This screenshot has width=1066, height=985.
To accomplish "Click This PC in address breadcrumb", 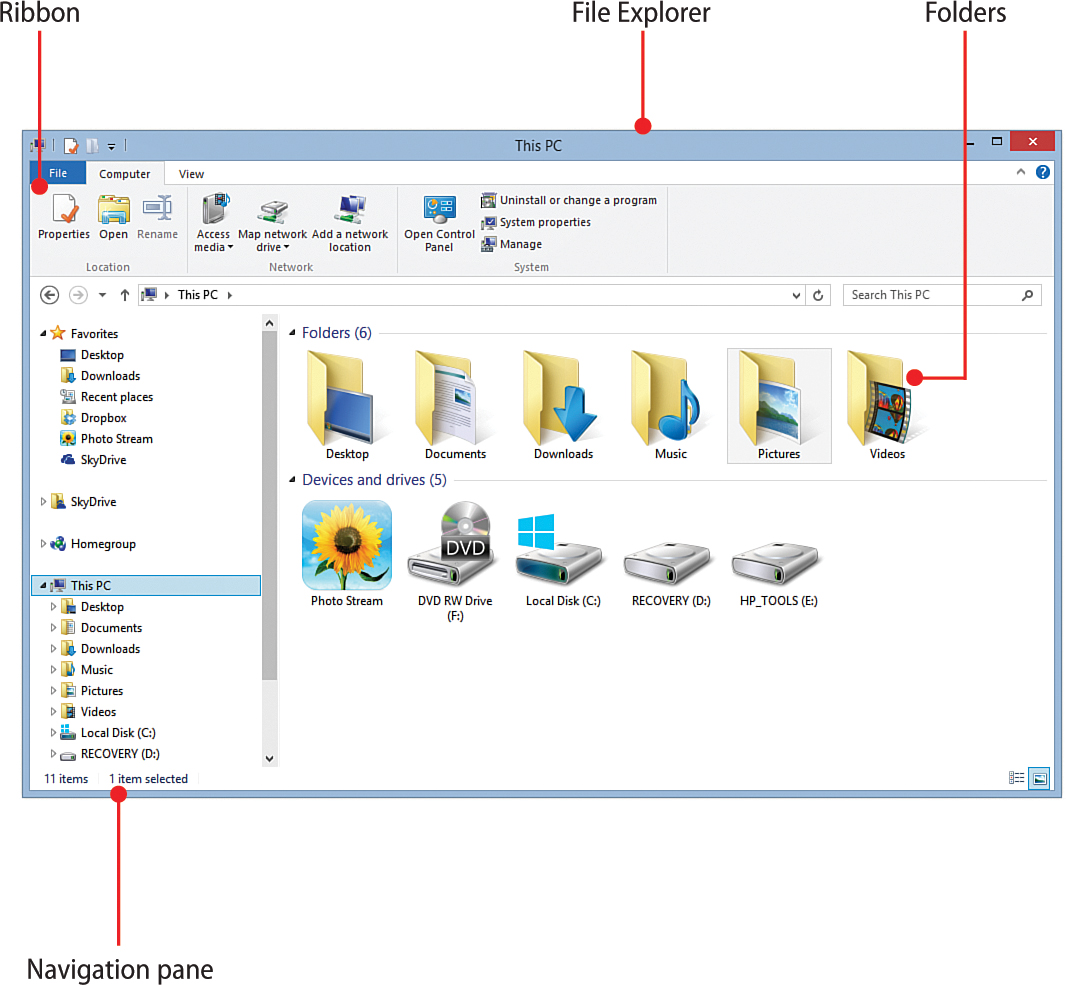I will tap(198, 295).
